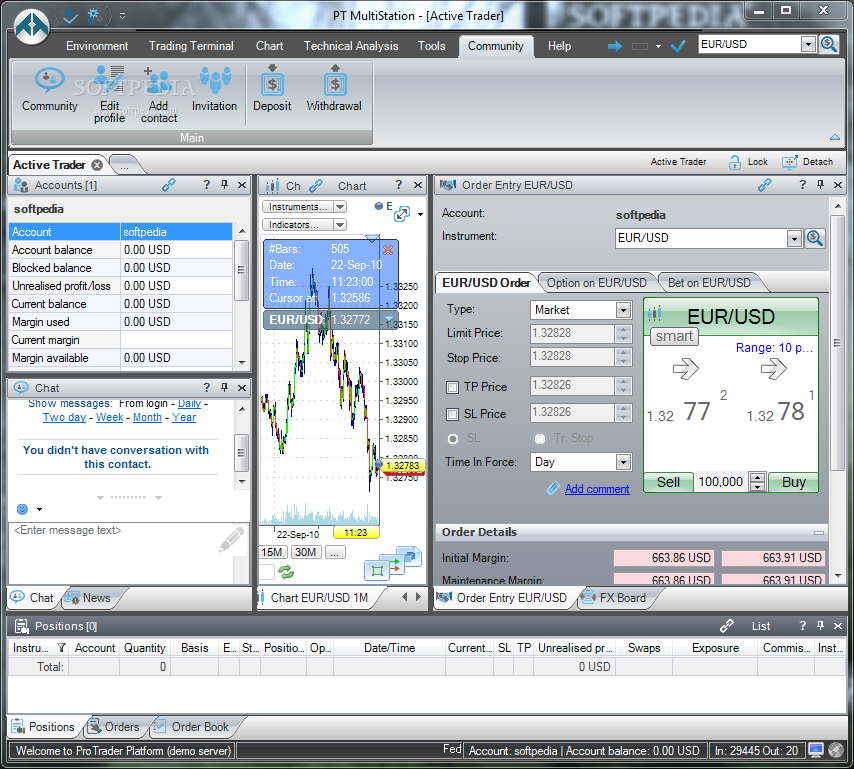Image resolution: width=854 pixels, height=769 pixels.
Task: Pin the Accounts panel
Action: click(224, 185)
